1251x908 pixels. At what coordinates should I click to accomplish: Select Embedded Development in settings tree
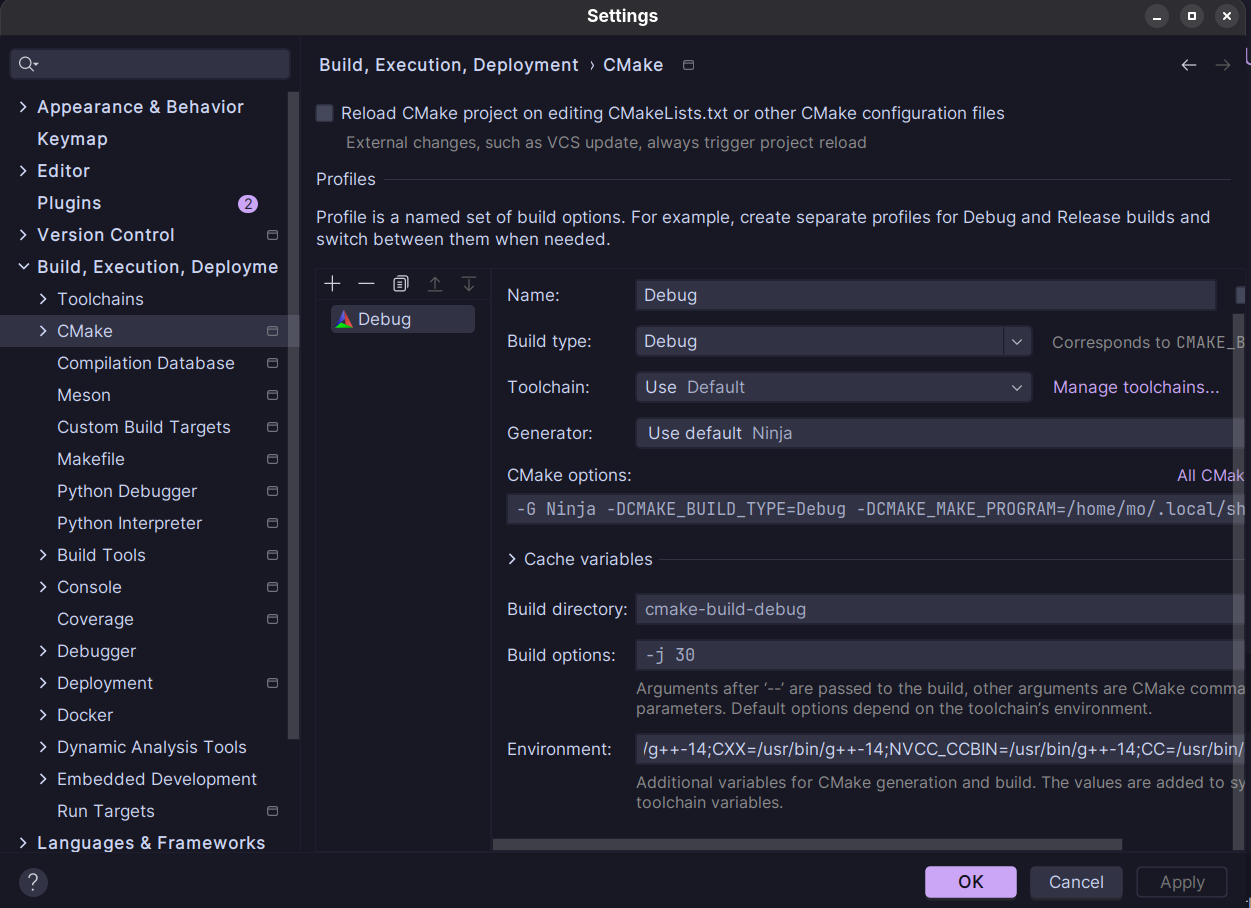[157, 779]
